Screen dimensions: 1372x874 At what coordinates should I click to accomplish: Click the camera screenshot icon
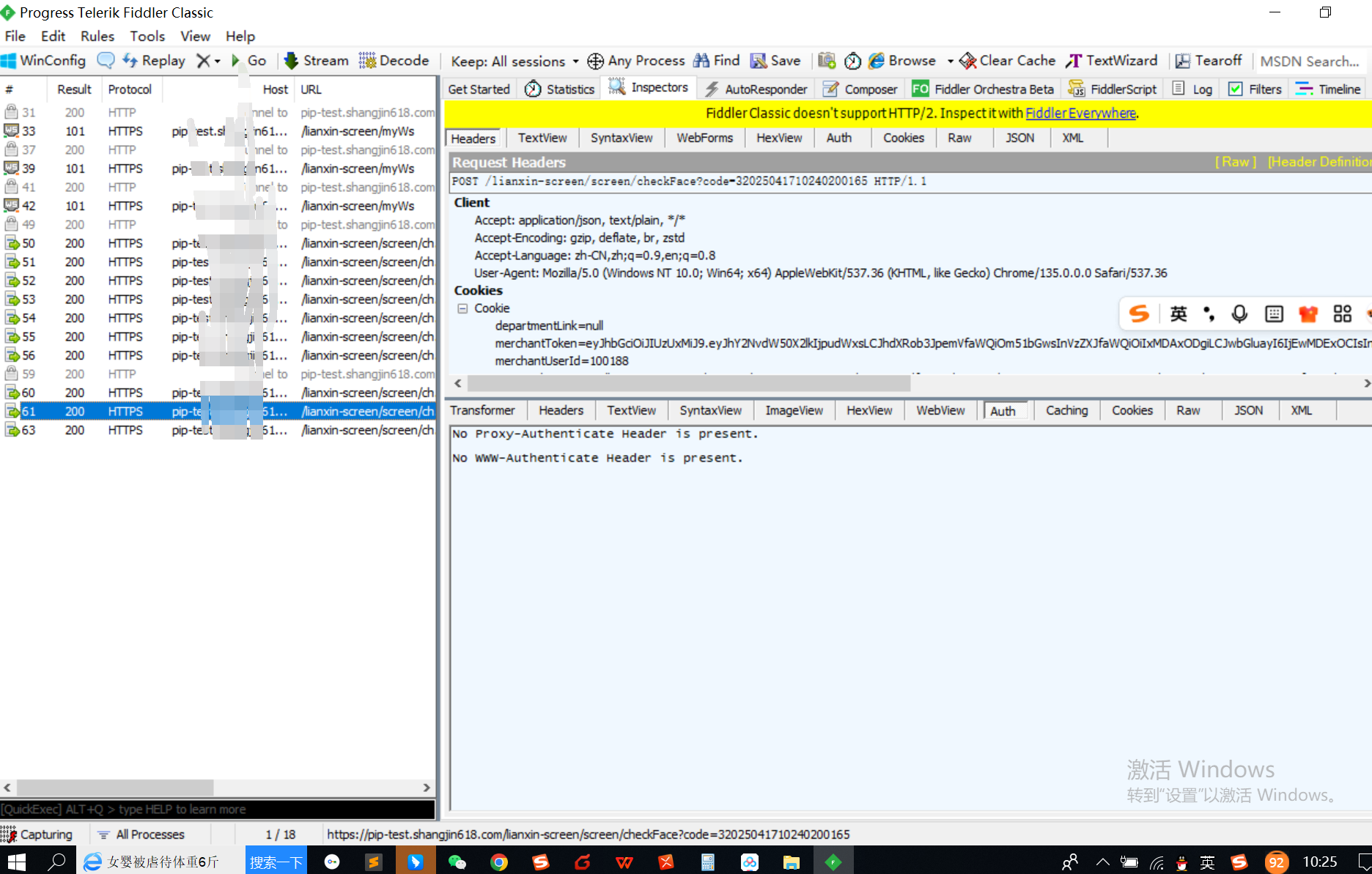click(x=827, y=61)
